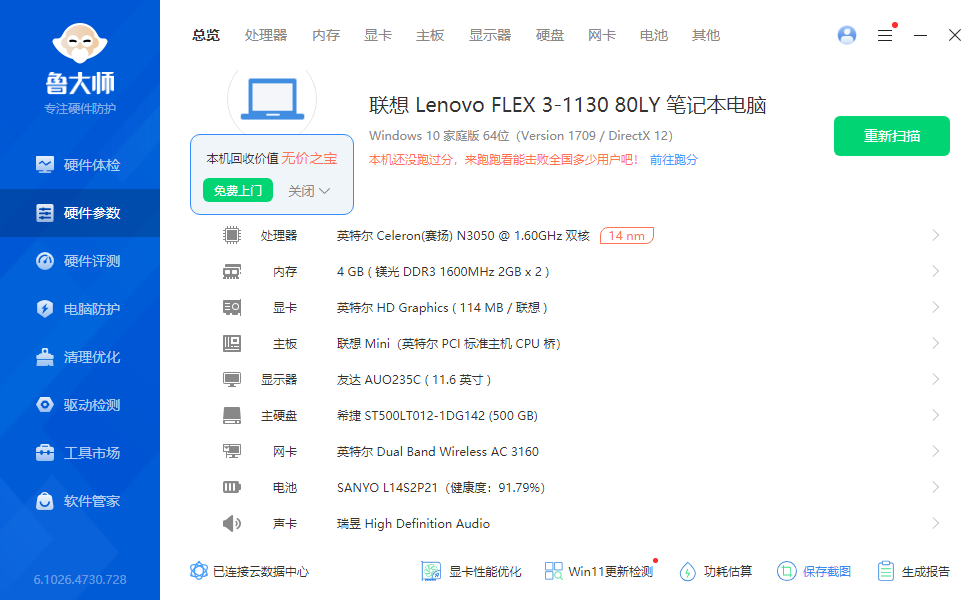Expand the 电池 row chevron
The height and width of the screenshot is (600, 980).
(x=936, y=488)
